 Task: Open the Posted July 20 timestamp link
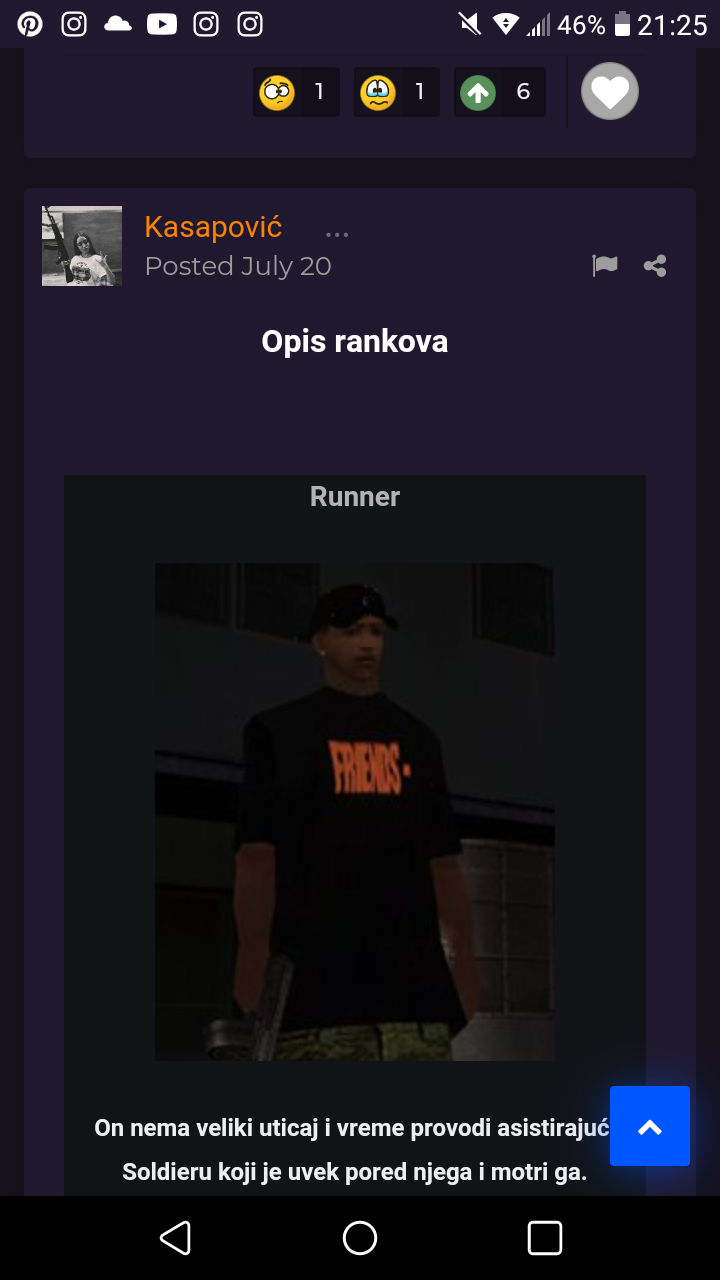238,266
